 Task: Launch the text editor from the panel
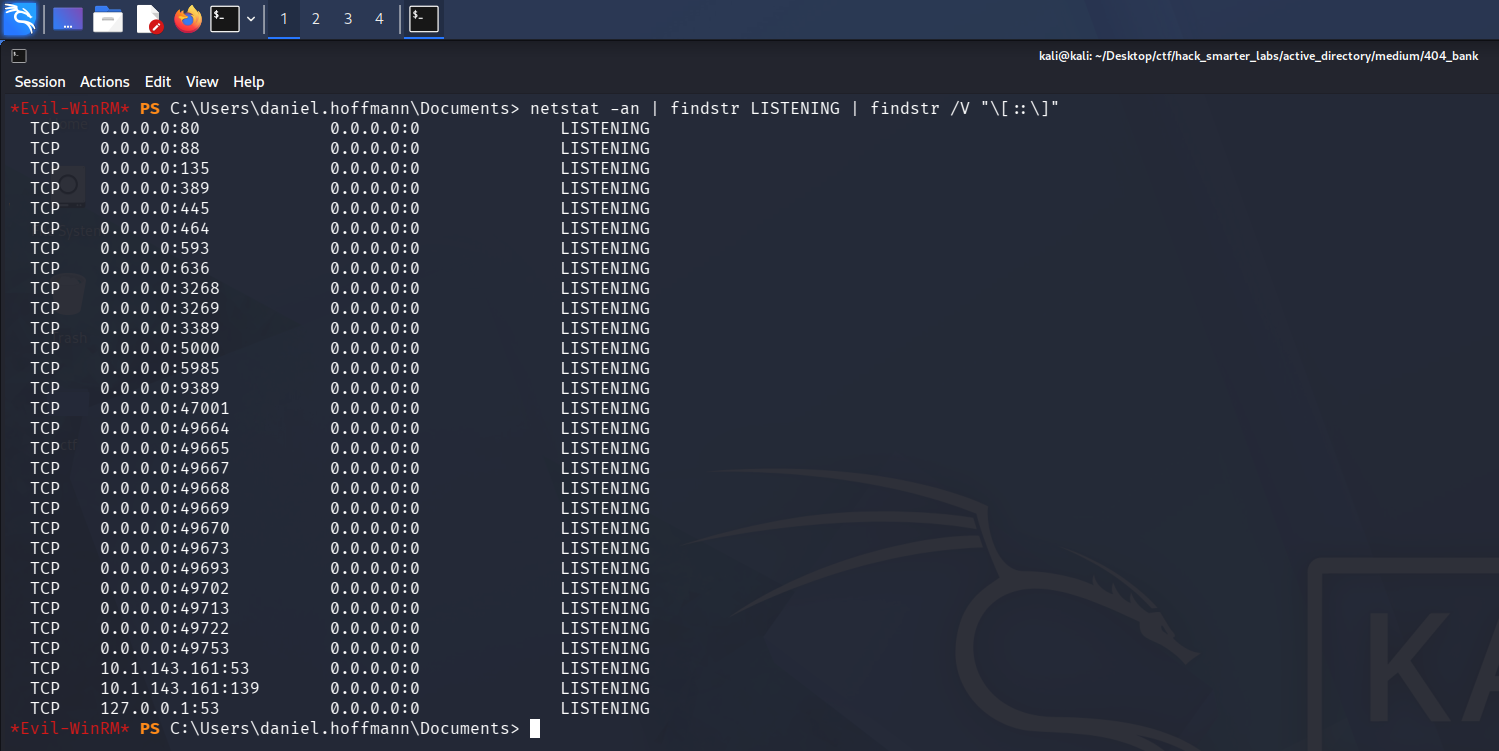148,18
